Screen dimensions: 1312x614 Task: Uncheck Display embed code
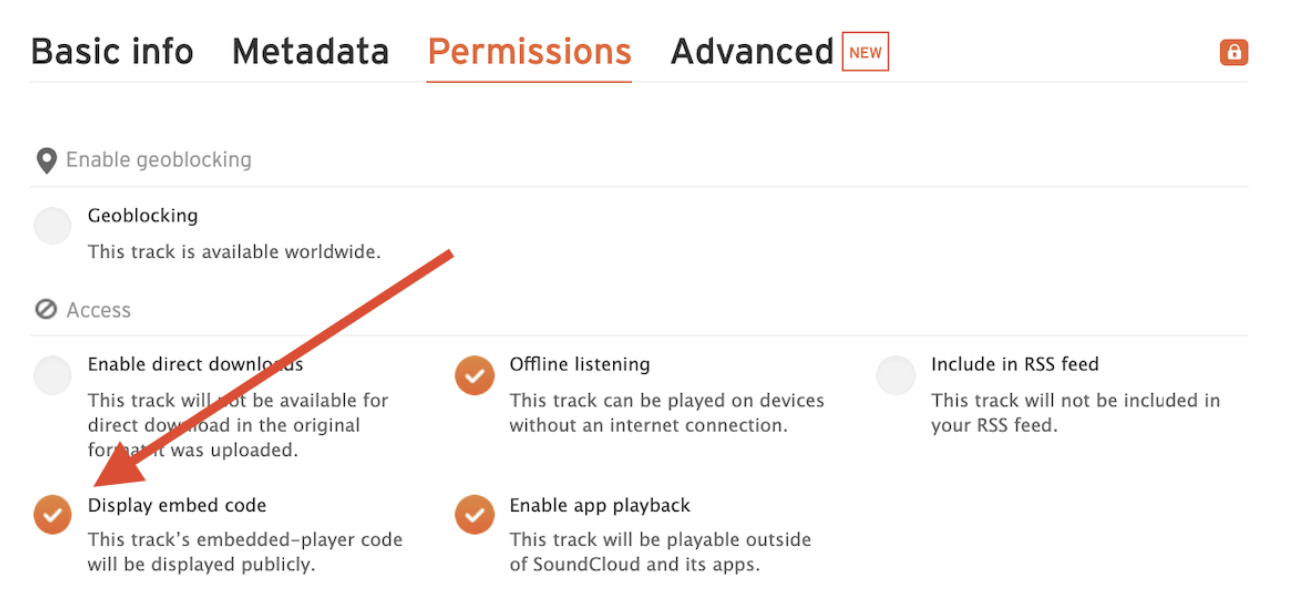[52, 515]
